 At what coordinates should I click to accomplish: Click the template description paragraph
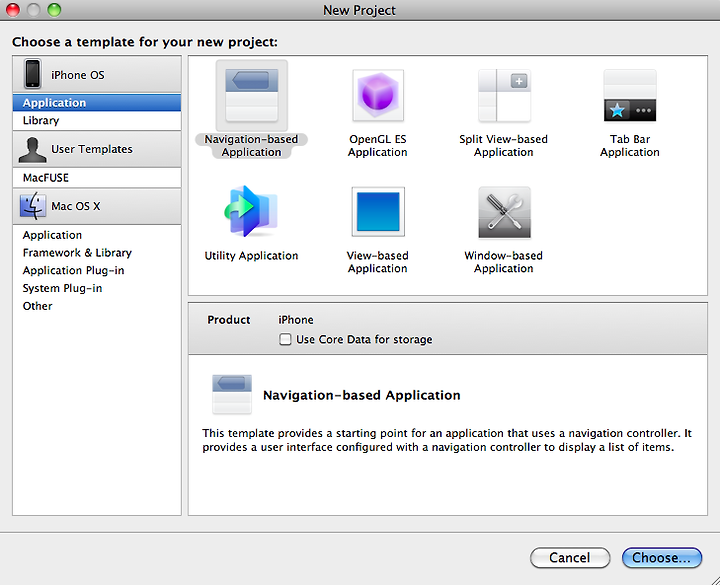[x=447, y=440]
